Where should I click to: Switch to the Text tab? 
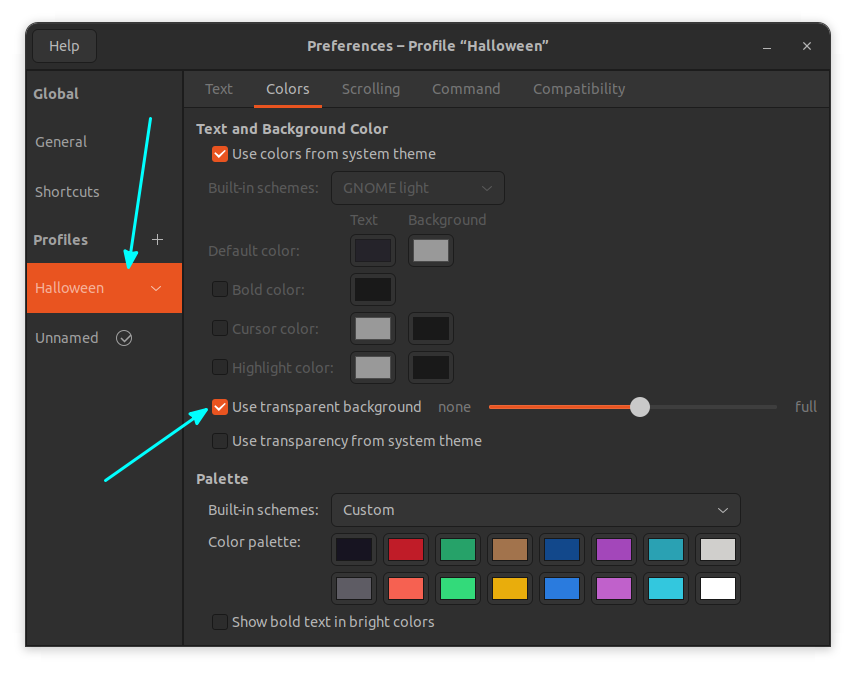point(218,89)
